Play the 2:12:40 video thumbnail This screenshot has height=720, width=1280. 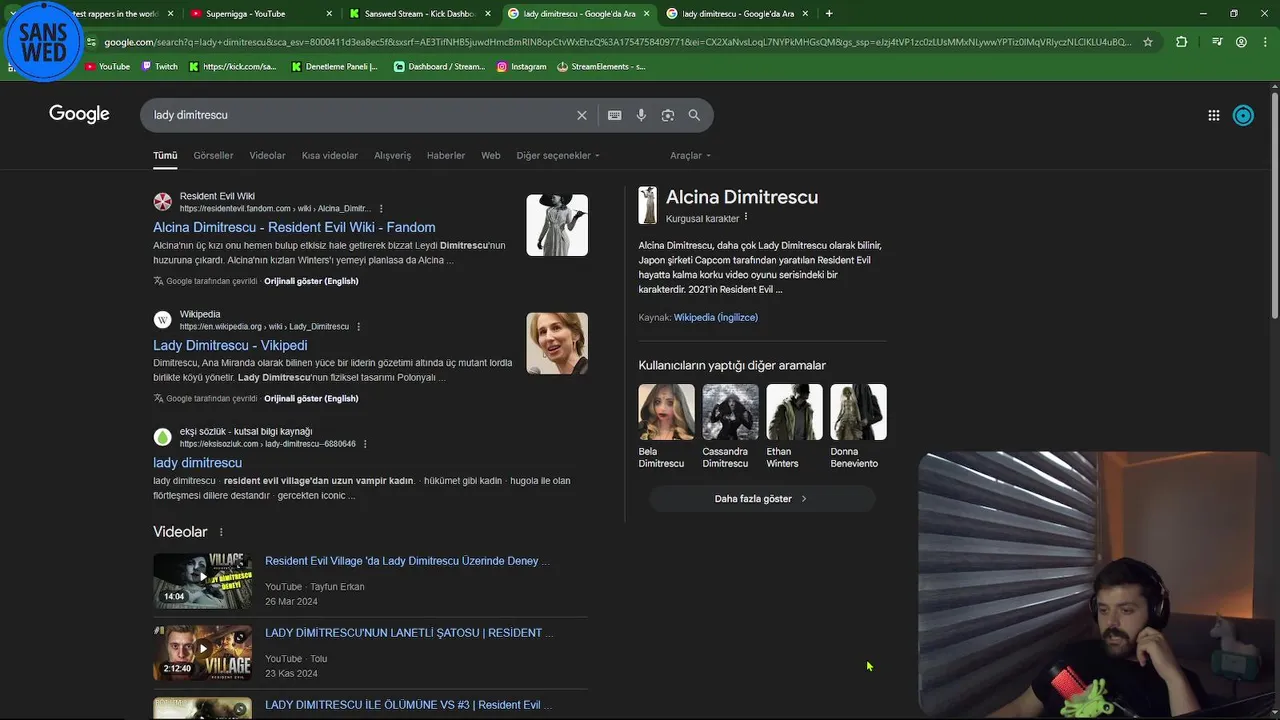click(x=202, y=652)
